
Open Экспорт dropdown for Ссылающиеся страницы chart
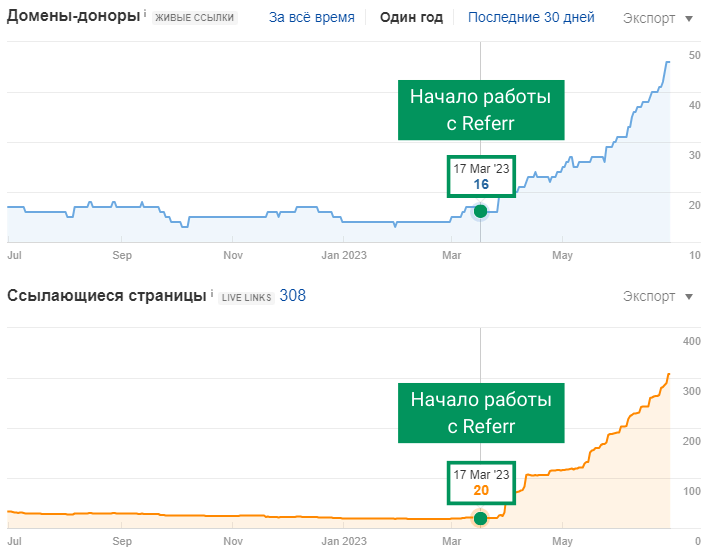click(657, 296)
